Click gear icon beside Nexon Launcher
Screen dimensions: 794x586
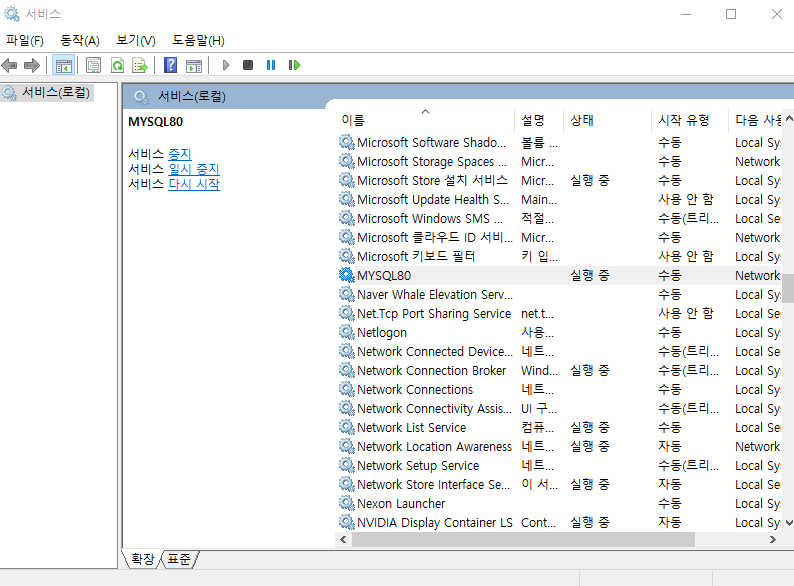tap(346, 503)
